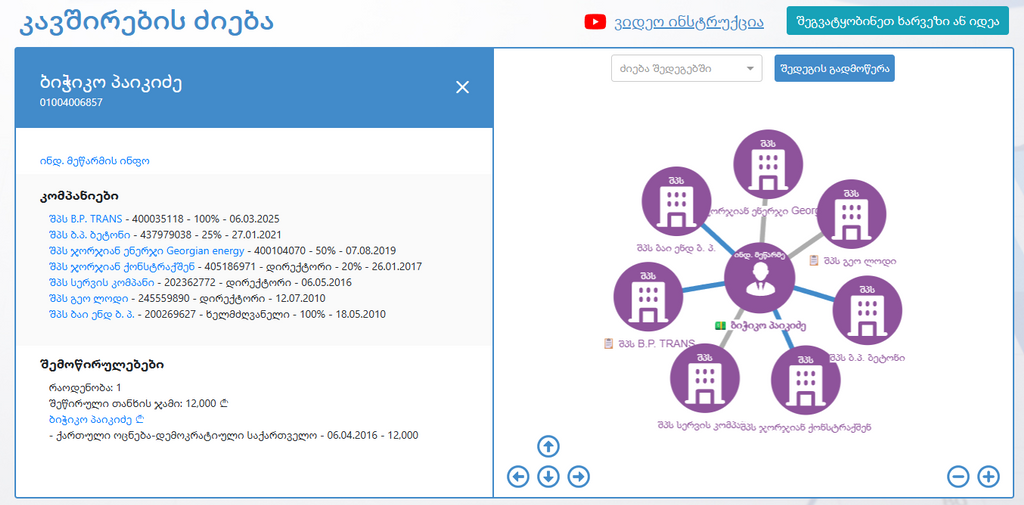This screenshot has width=1024, height=505.
Task: Click the ქართული ოცნება-დემოკრატიული საქართველო donation row
Action: point(233,435)
